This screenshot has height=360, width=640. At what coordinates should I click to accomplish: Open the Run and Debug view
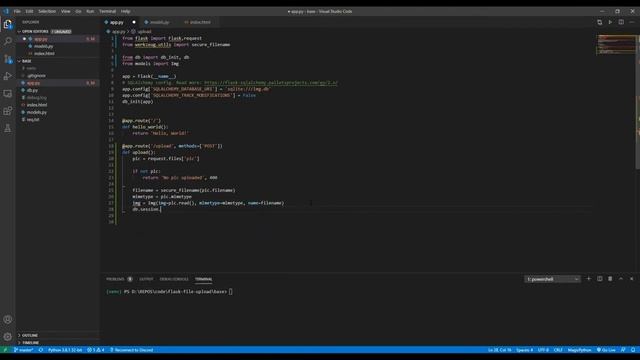point(8,76)
